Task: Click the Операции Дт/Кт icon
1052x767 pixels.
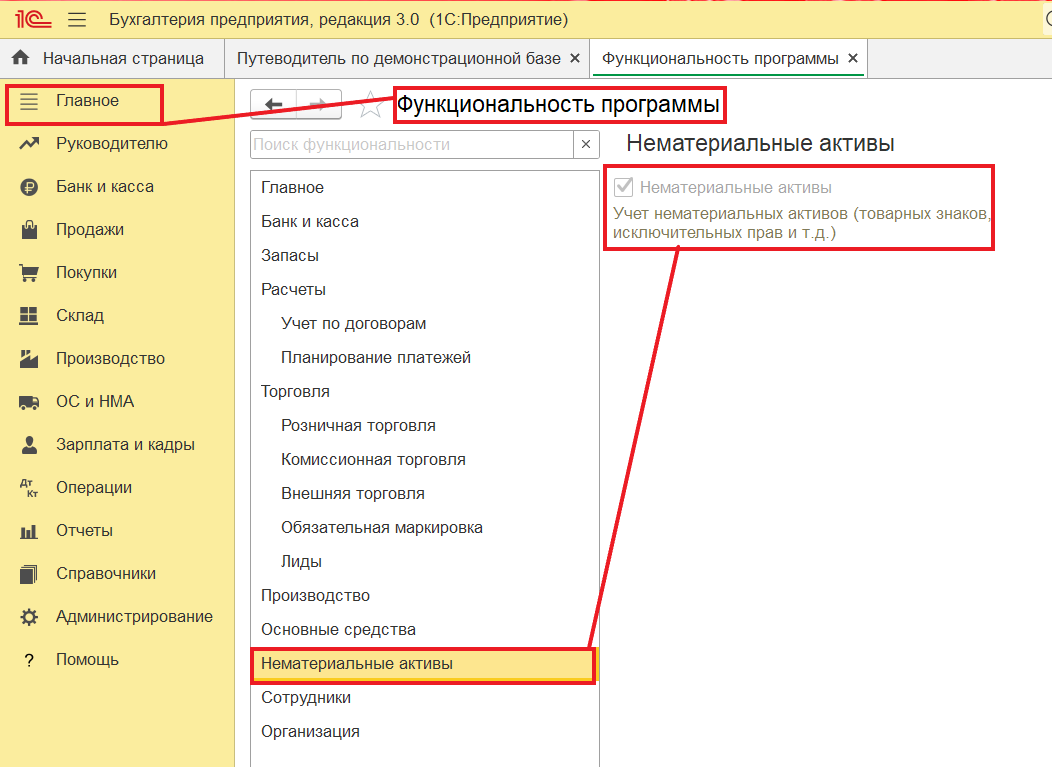Action: (29, 488)
